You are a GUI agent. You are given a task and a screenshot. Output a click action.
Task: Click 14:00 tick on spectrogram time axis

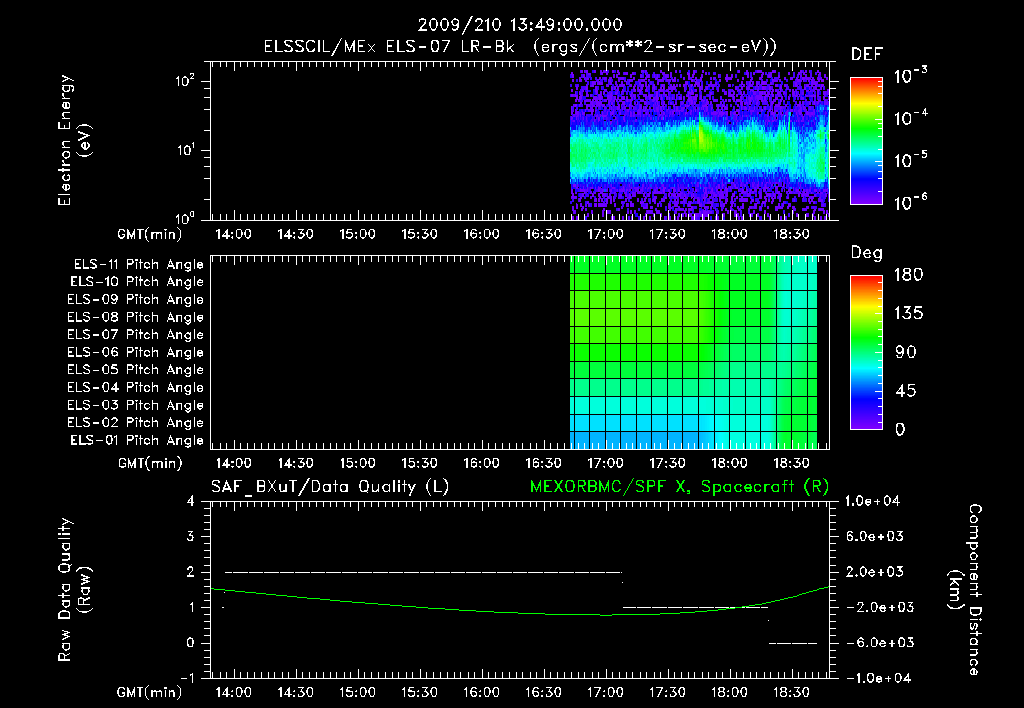(x=234, y=234)
